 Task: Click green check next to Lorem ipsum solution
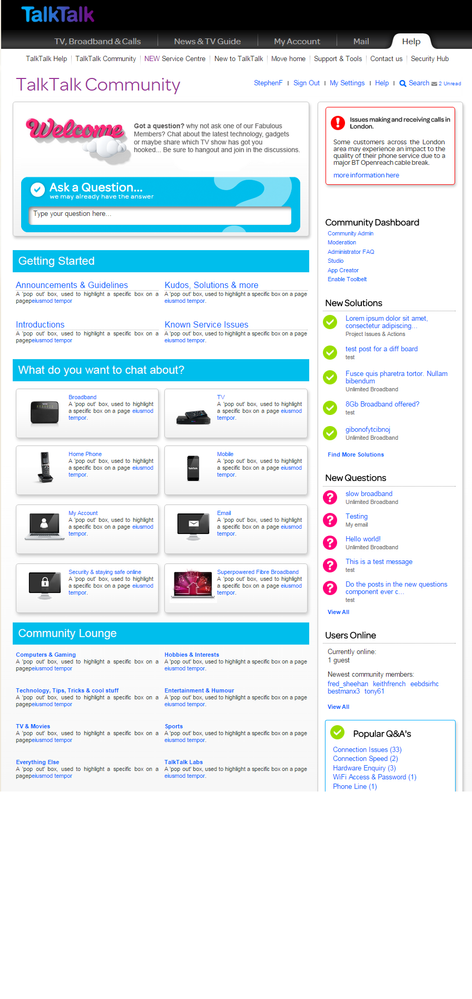(330, 322)
